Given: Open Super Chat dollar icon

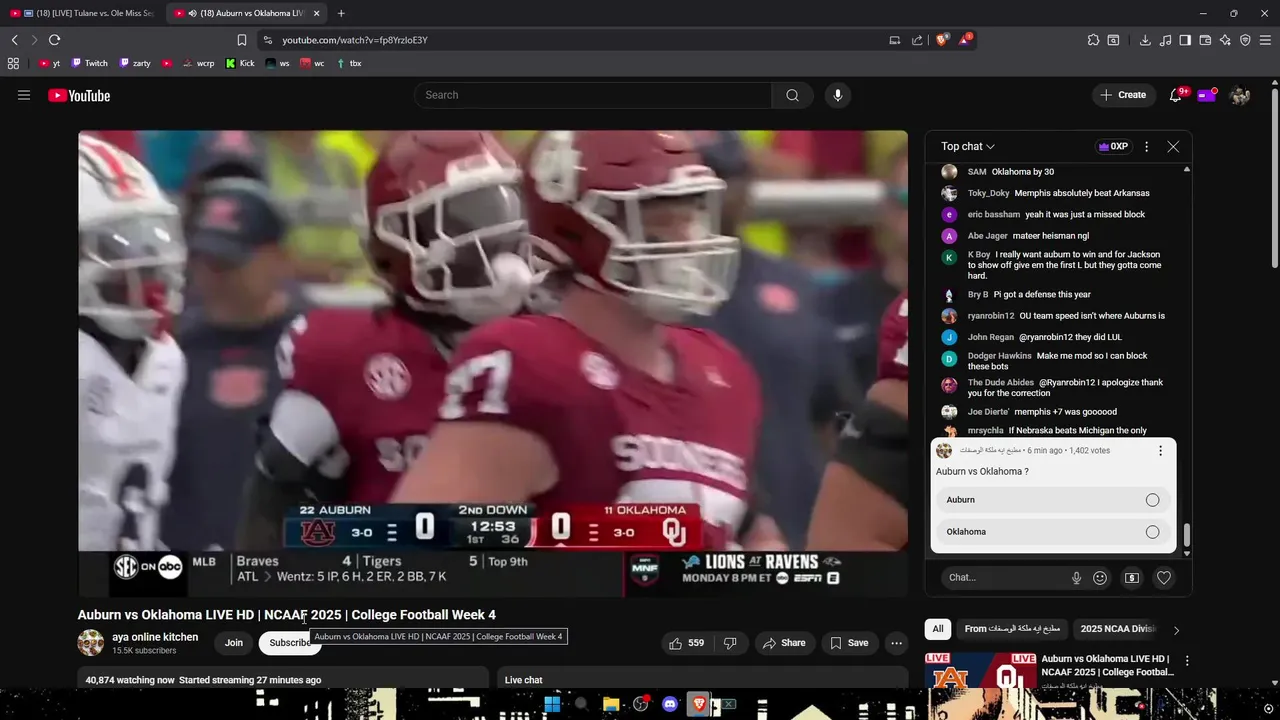Looking at the screenshot, I should pyautogui.click(x=1132, y=577).
